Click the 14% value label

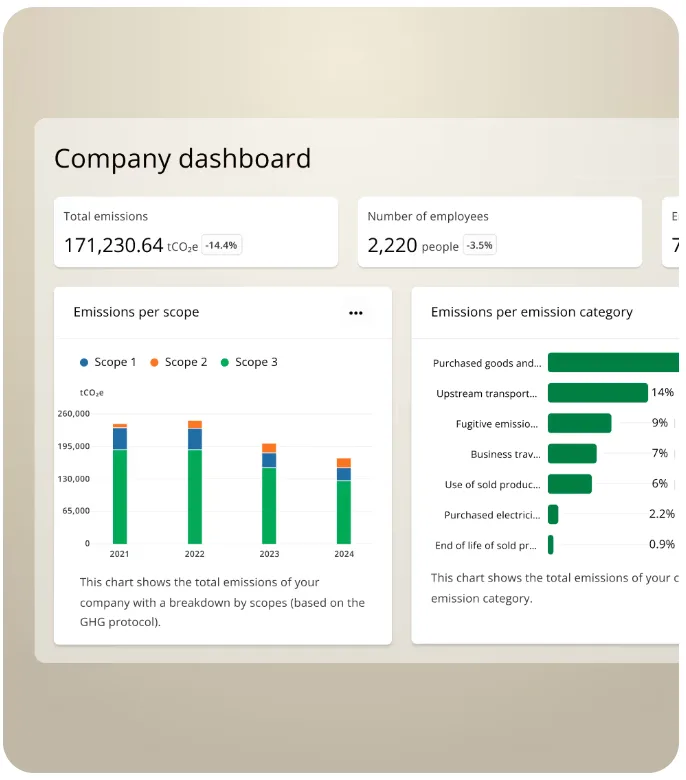pos(663,392)
